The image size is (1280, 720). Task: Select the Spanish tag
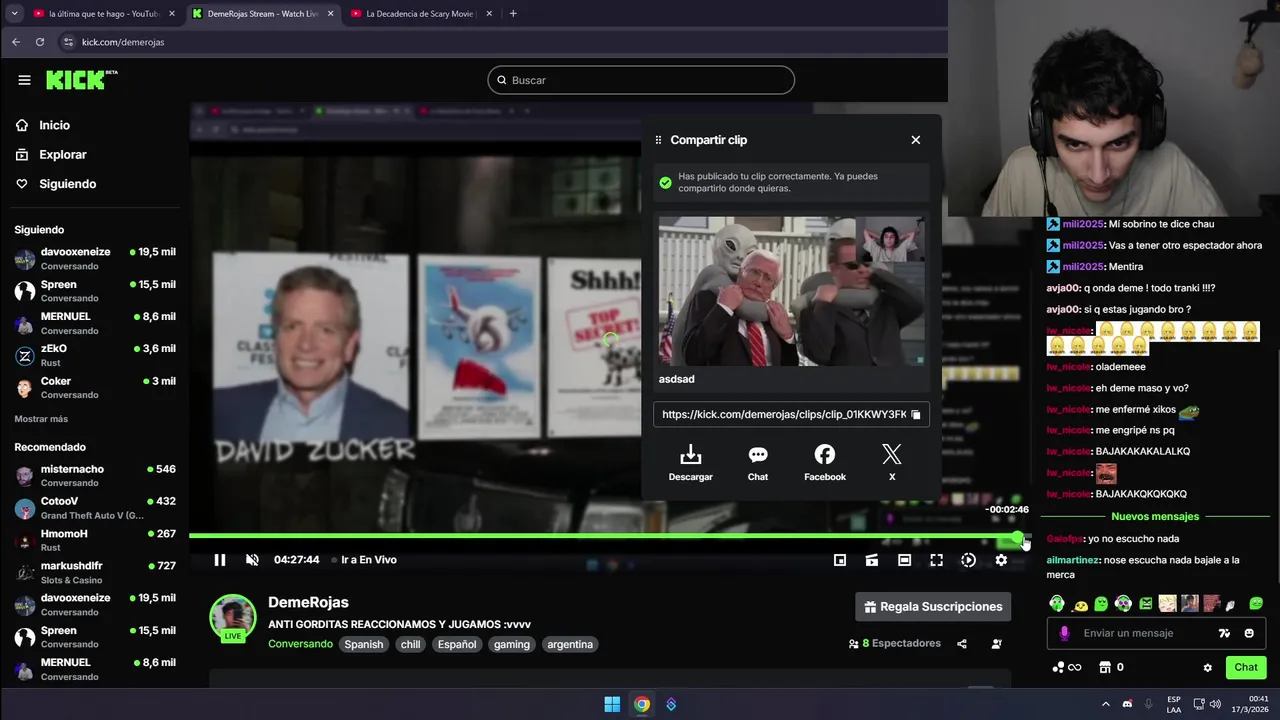point(364,644)
